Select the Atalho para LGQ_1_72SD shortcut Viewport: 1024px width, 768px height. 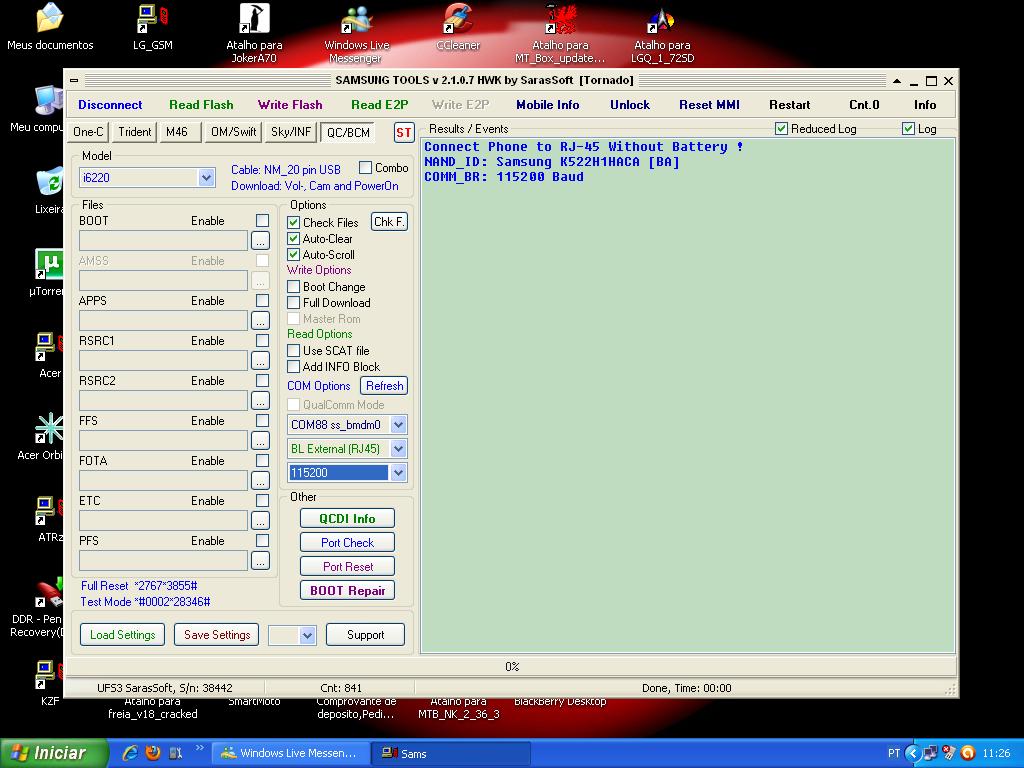click(x=662, y=33)
